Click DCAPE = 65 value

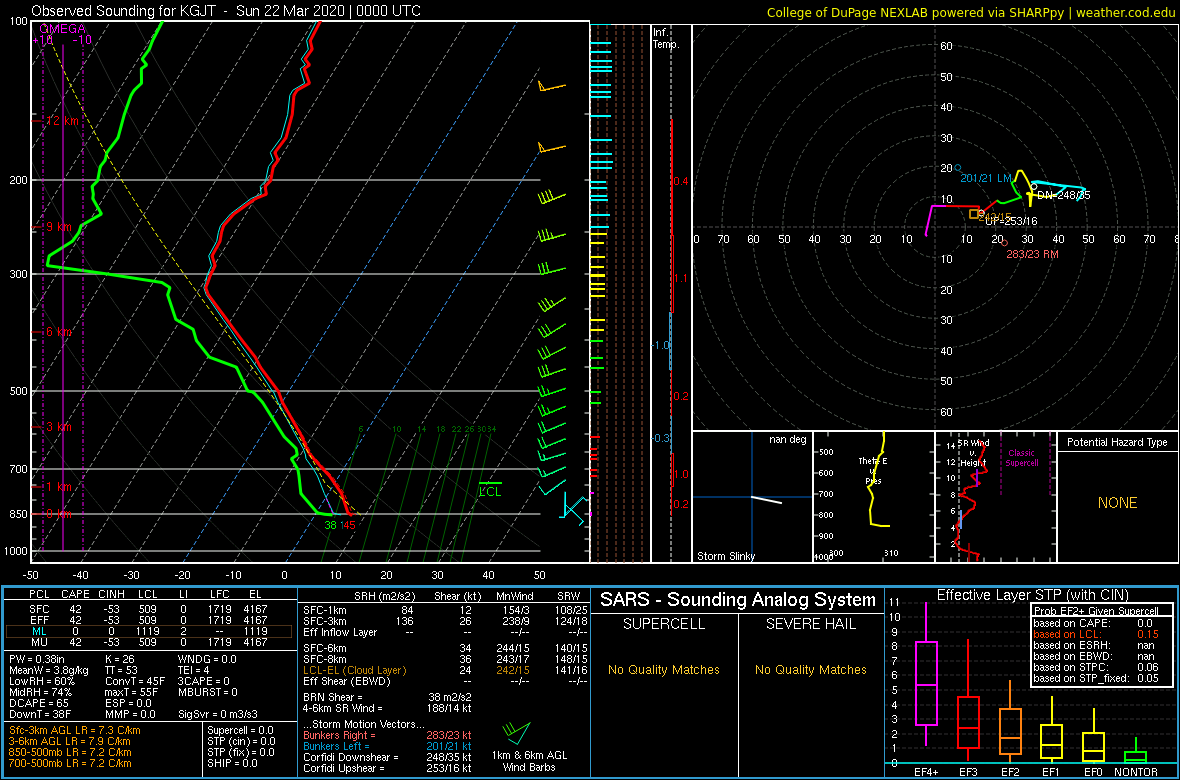click(38, 702)
